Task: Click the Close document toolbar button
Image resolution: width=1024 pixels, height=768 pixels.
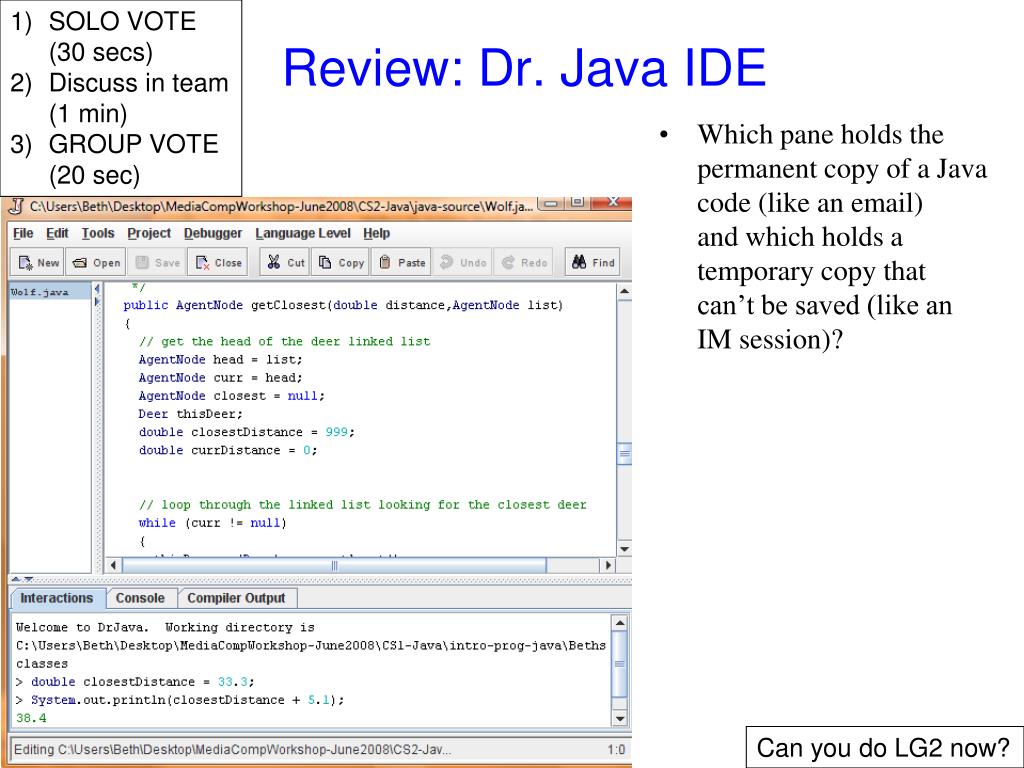Action: tap(218, 263)
